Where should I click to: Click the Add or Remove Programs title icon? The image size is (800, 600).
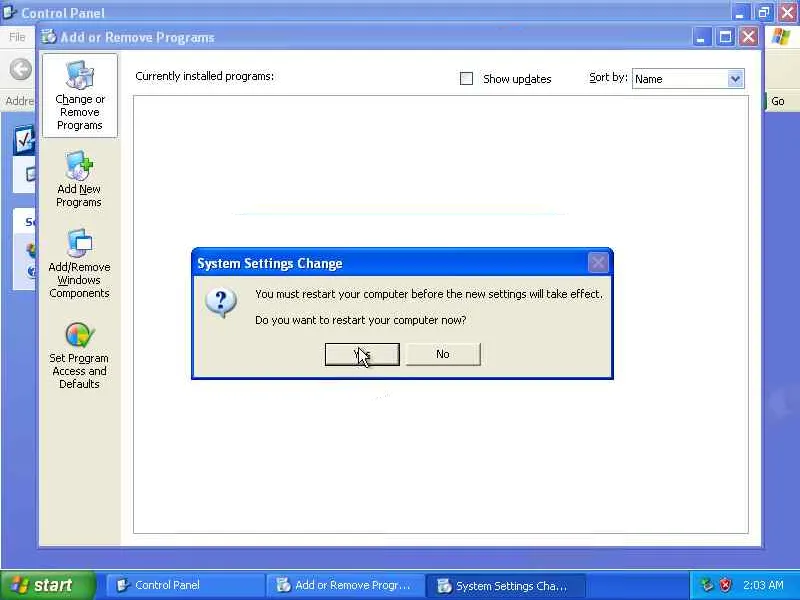(x=49, y=37)
